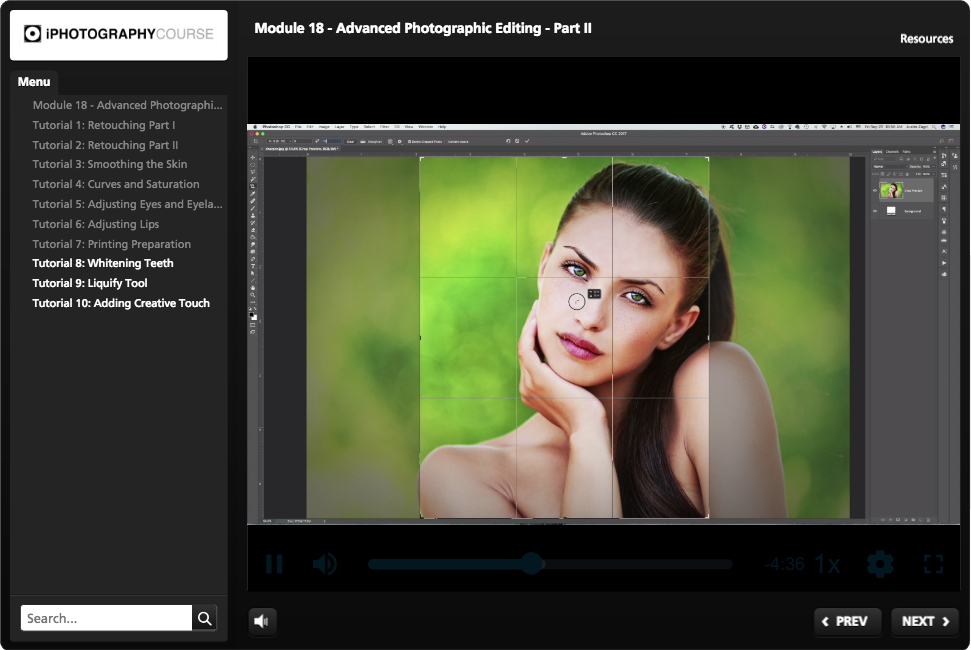Switch to the Channels panel tab
Viewport: 971px width, 650px height.
coord(892,151)
